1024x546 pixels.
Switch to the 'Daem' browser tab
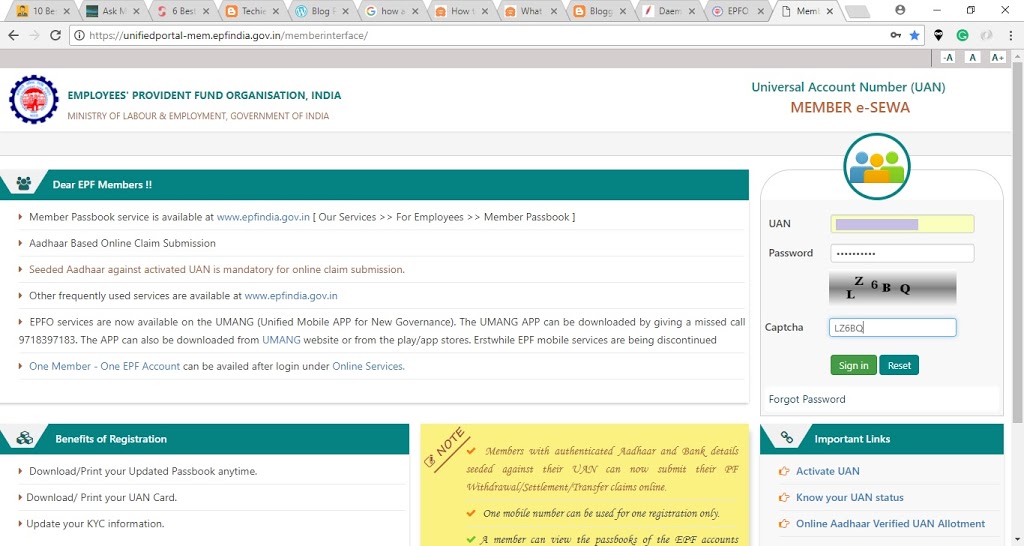pos(669,10)
